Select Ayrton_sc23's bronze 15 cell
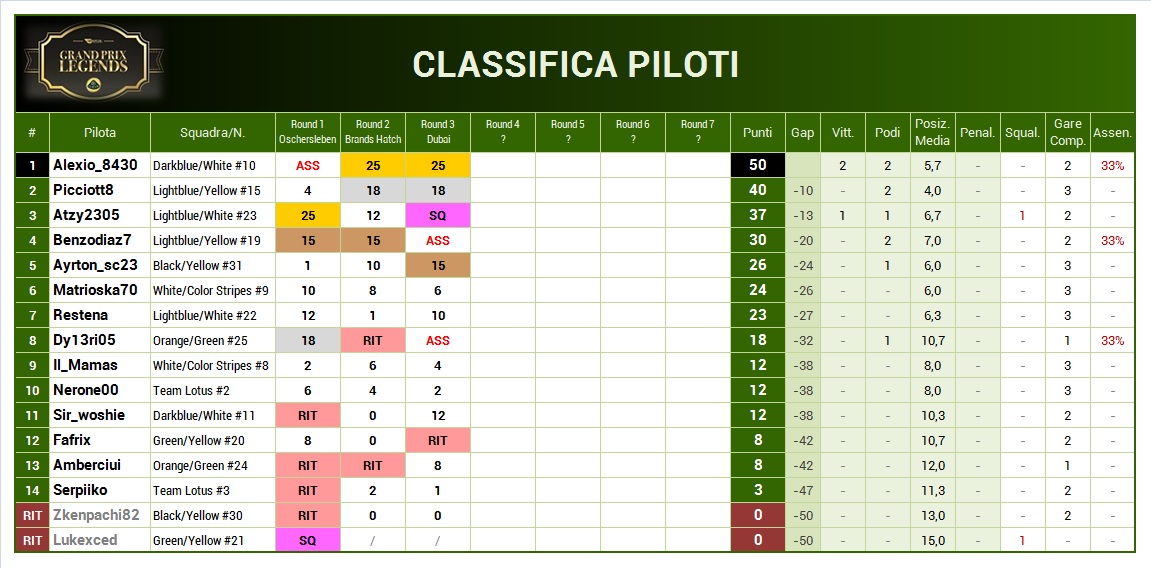The image size is (1151, 568). tap(437, 266)
